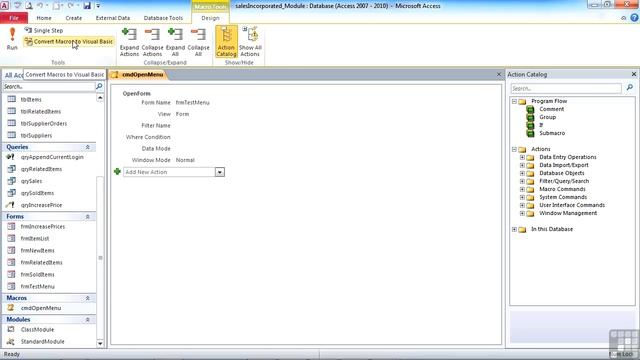The width and height of the screenshot is (640, 360).
Task: Close the cmdOpenMenu macro document
Action: pos(498,74)
